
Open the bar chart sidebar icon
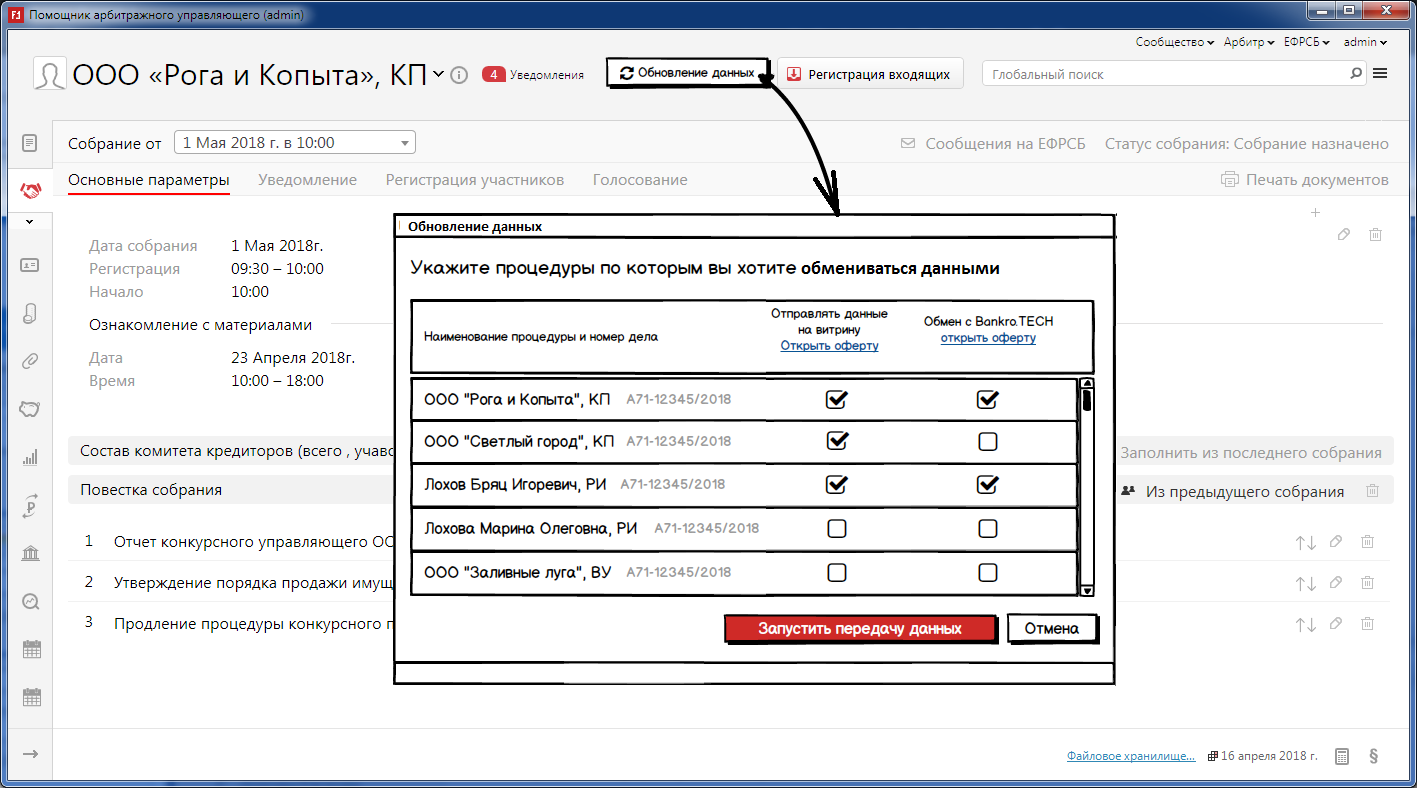point(30,457)
